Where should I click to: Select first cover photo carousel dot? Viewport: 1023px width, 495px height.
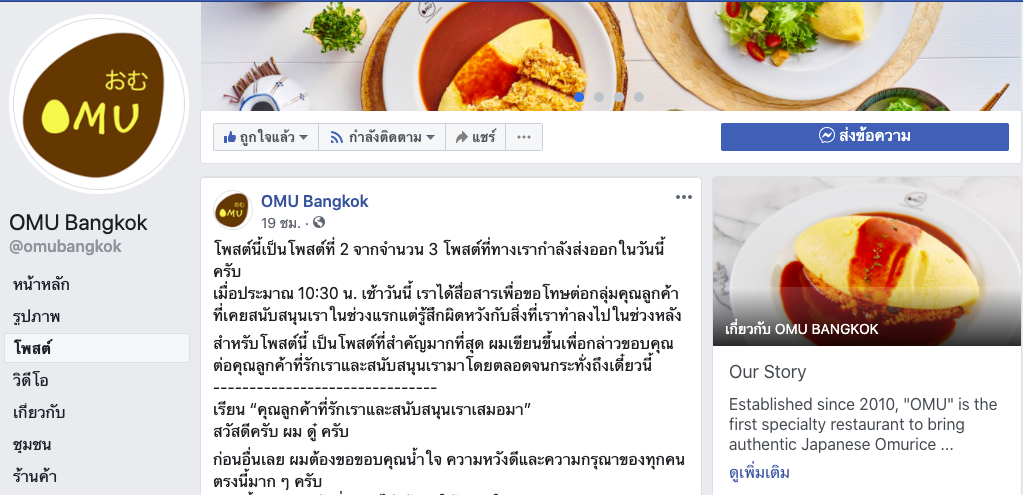pos(579,97)
